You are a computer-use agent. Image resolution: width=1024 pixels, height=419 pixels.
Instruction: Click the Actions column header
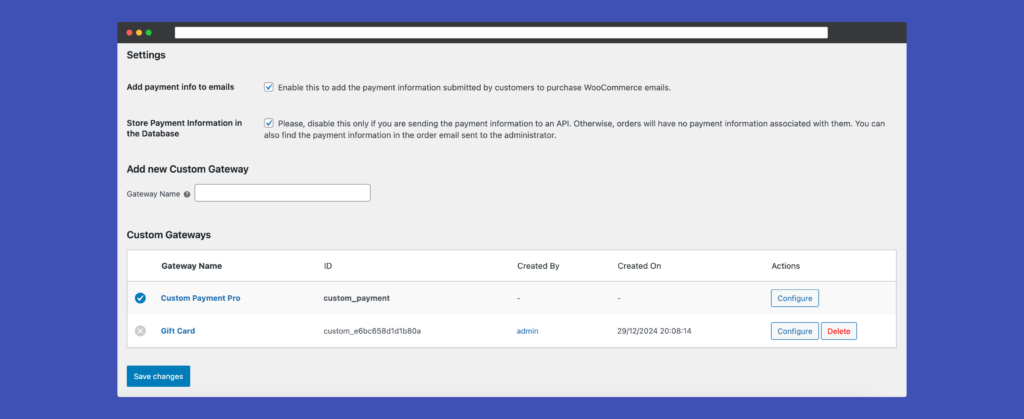coord(786,266)
